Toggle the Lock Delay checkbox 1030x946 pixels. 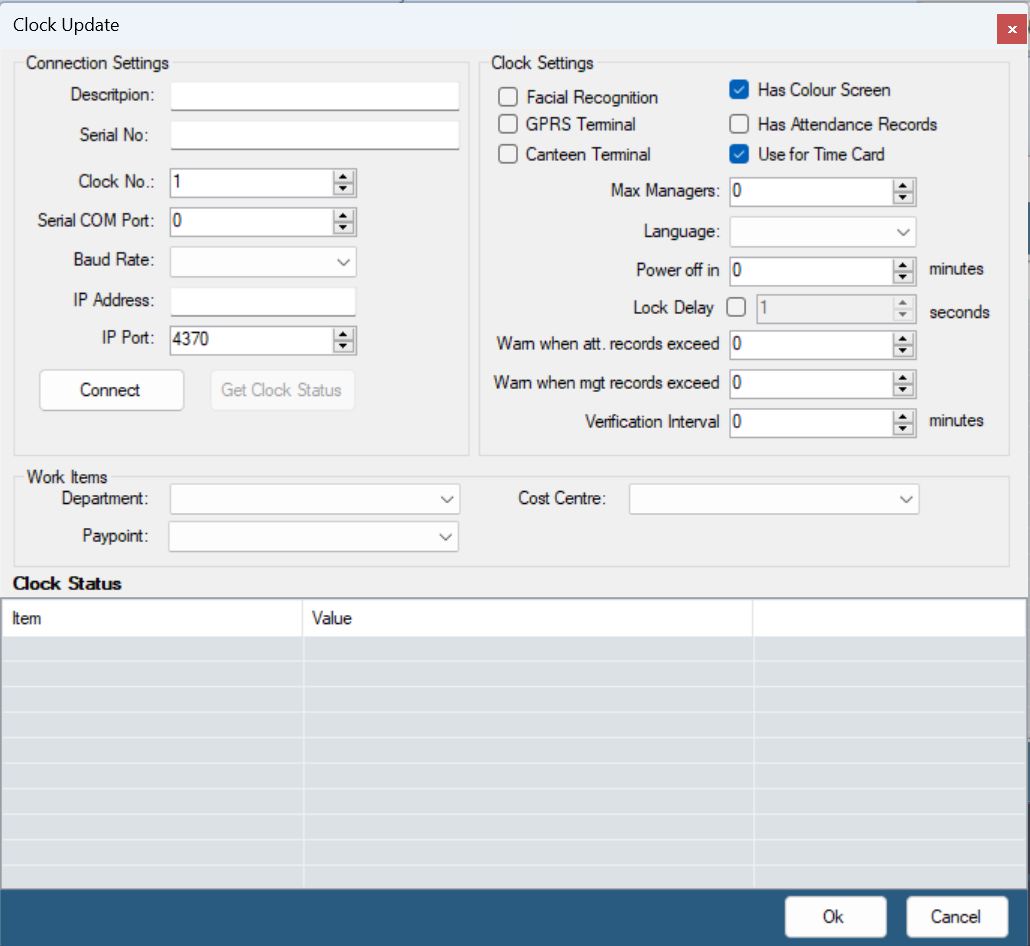pyautogui.click(x=736, y=307)
